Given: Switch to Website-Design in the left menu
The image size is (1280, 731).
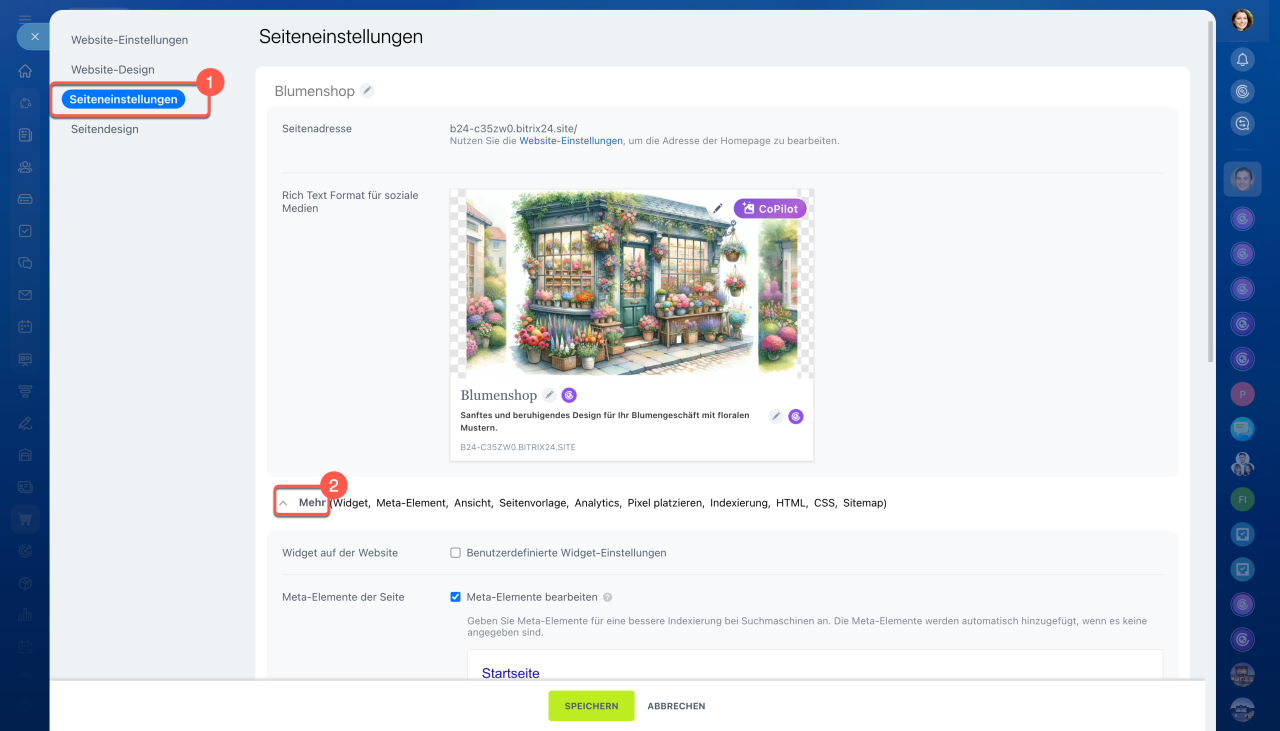Looking at the screenshot, I should click(113, 70).
